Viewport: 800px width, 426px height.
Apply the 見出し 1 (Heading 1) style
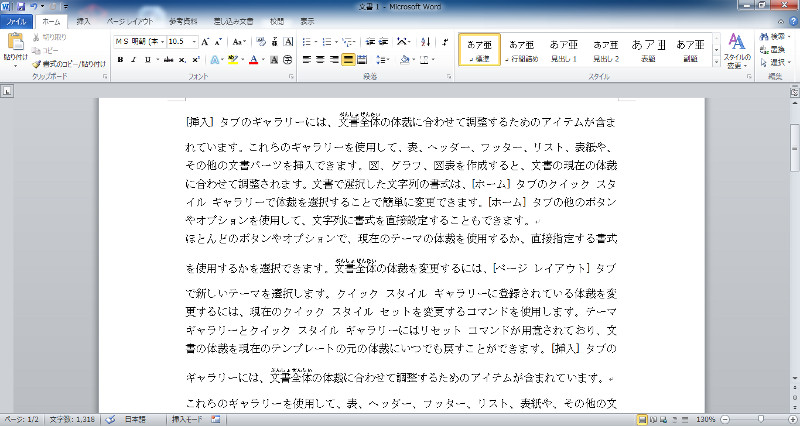click(564, 50)
